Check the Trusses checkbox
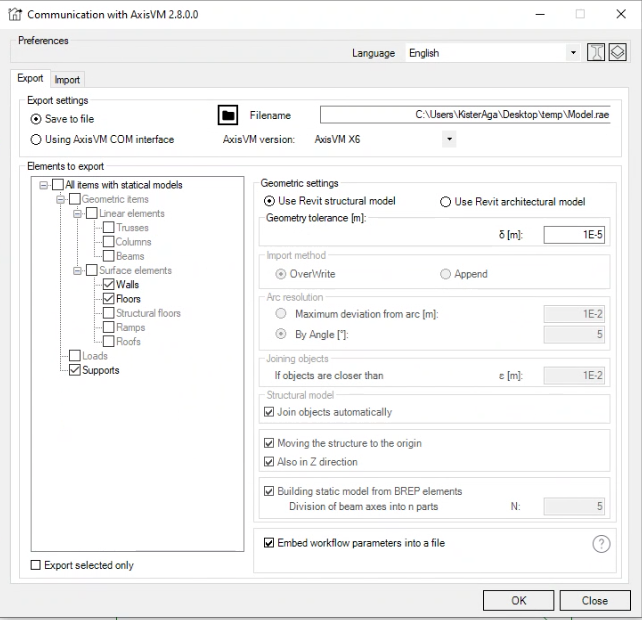 click(109, 227)
